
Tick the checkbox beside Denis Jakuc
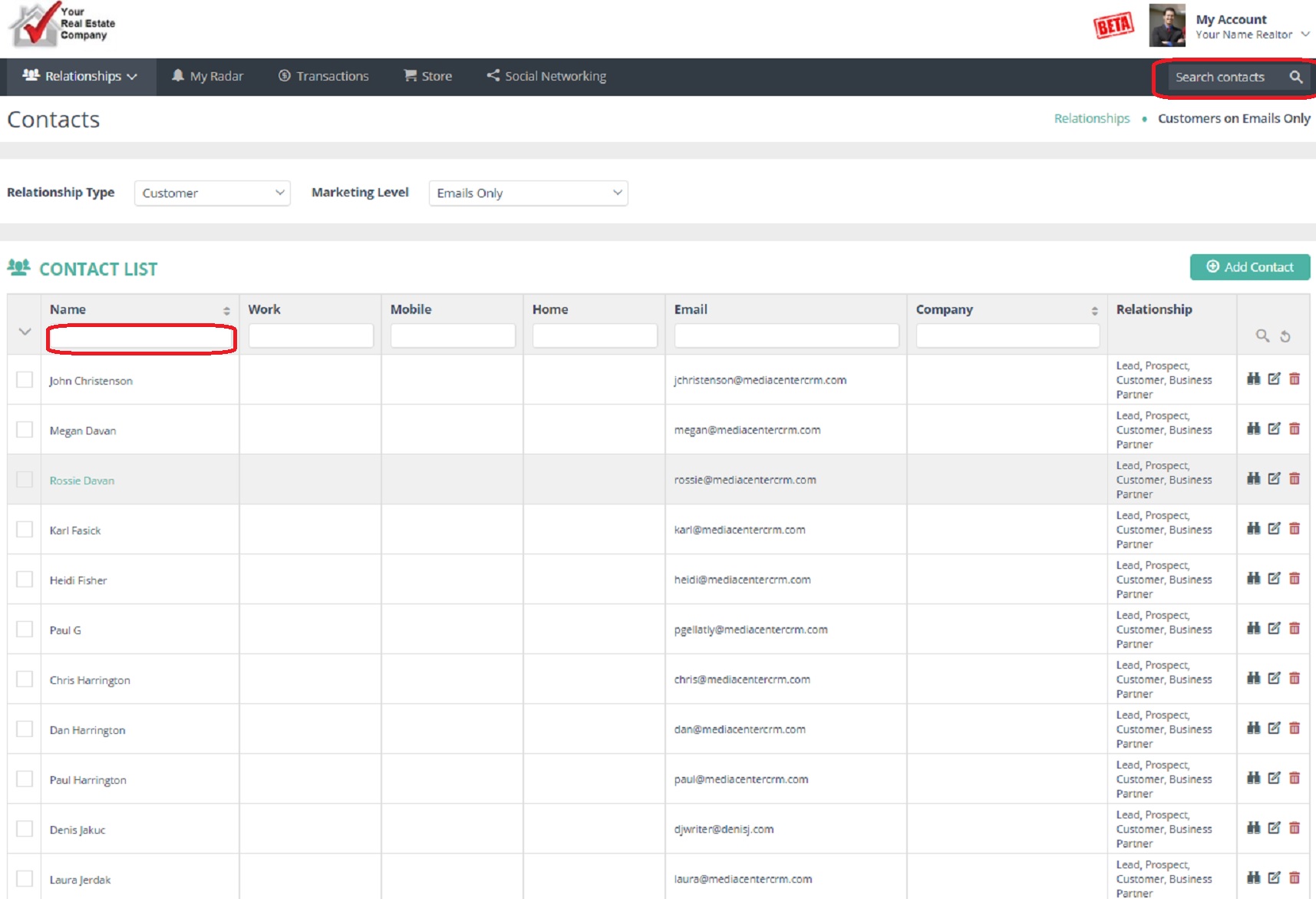(x=25, y=829)
